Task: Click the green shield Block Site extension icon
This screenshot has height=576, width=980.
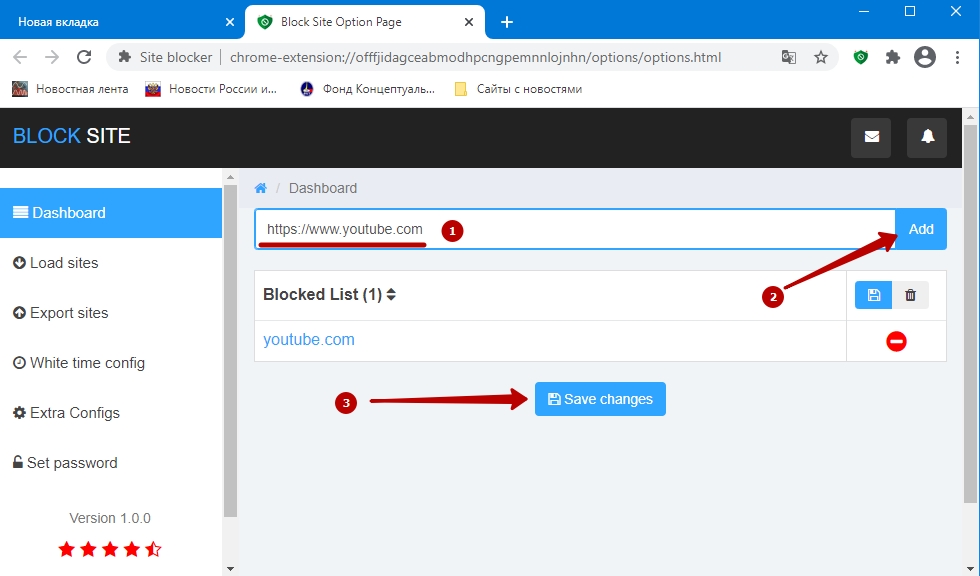Action: (860, 58)
